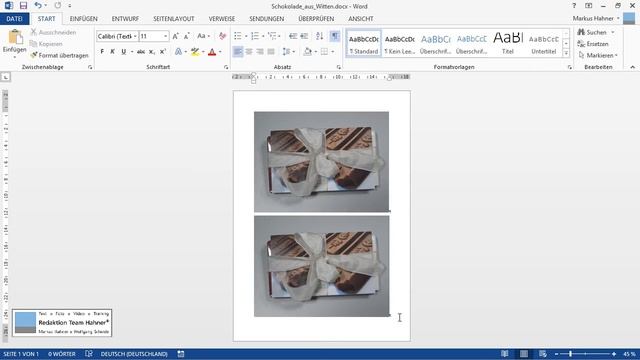Apply the Titel style
This screenshot has width=640, height=360.
[508, 43]
